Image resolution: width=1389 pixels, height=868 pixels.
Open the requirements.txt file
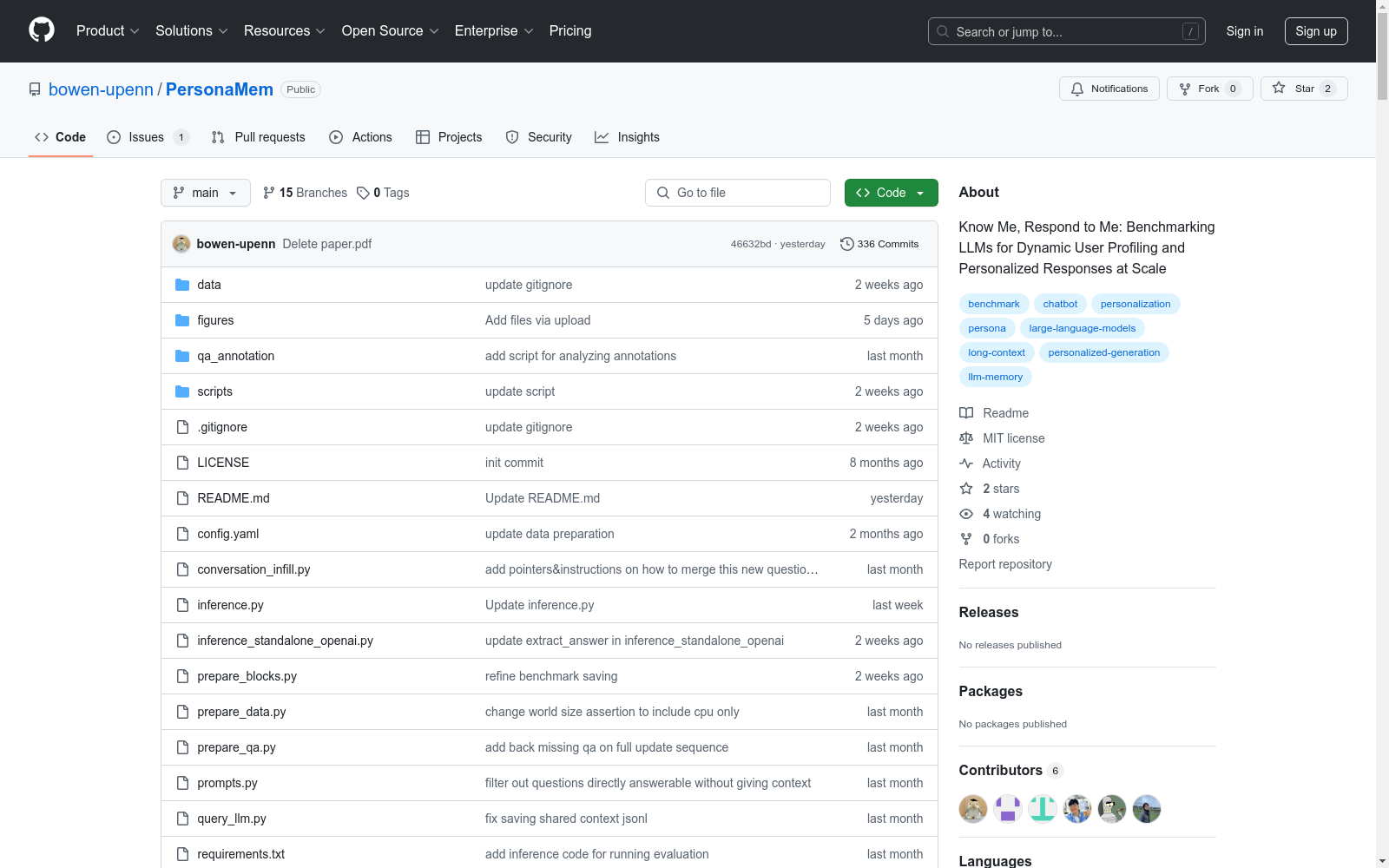pos(240,854)
